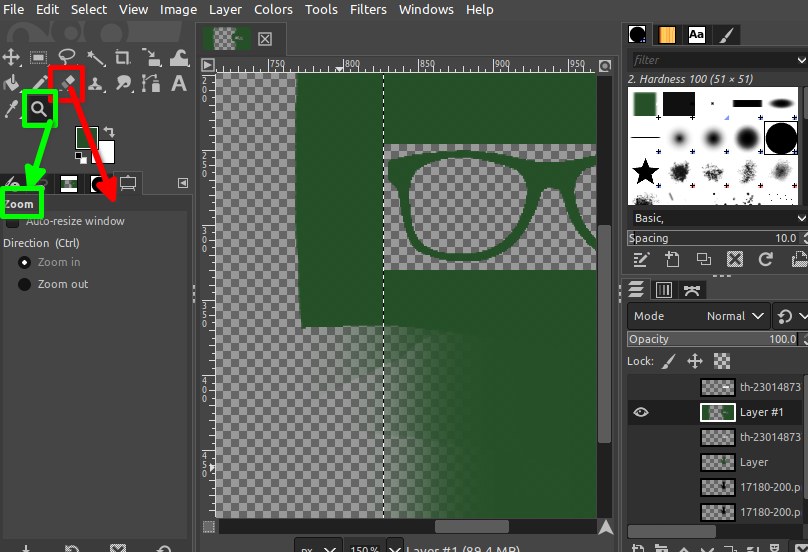Pick the Crop tool
The image size is (808, 552).
coord(124,57)
